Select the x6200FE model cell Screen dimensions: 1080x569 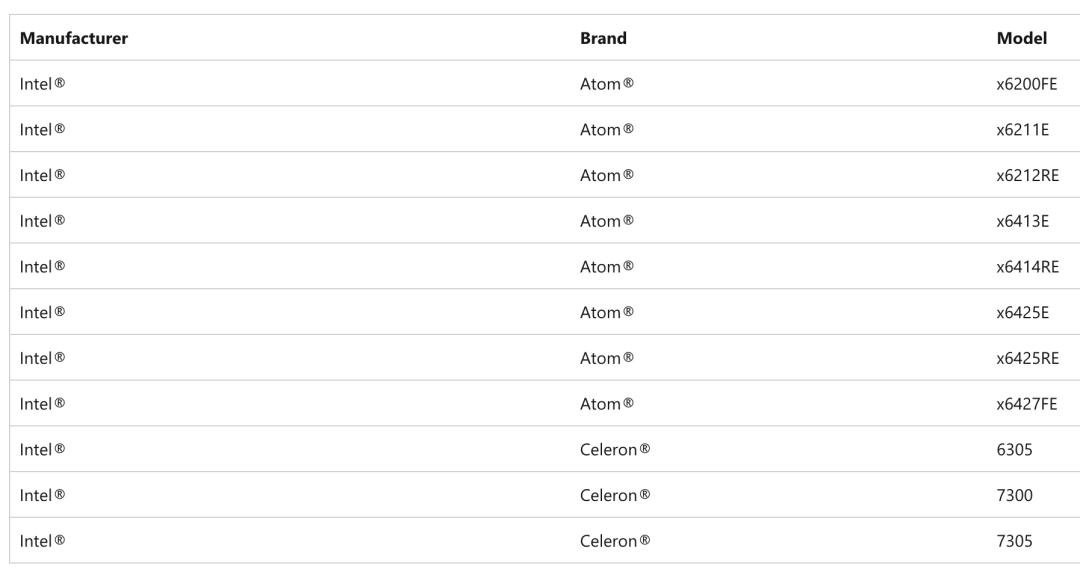click(1027, 84)
